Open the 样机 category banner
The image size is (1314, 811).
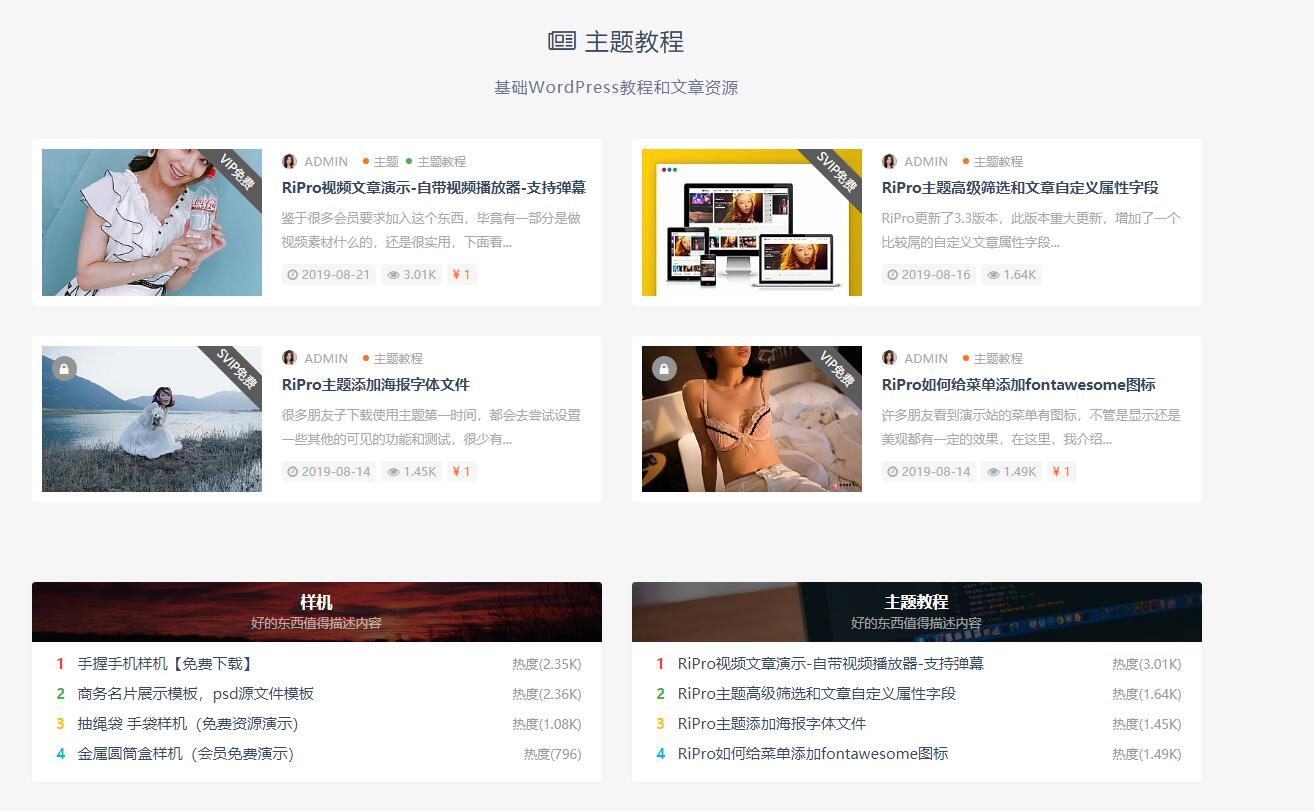[316, 611]
